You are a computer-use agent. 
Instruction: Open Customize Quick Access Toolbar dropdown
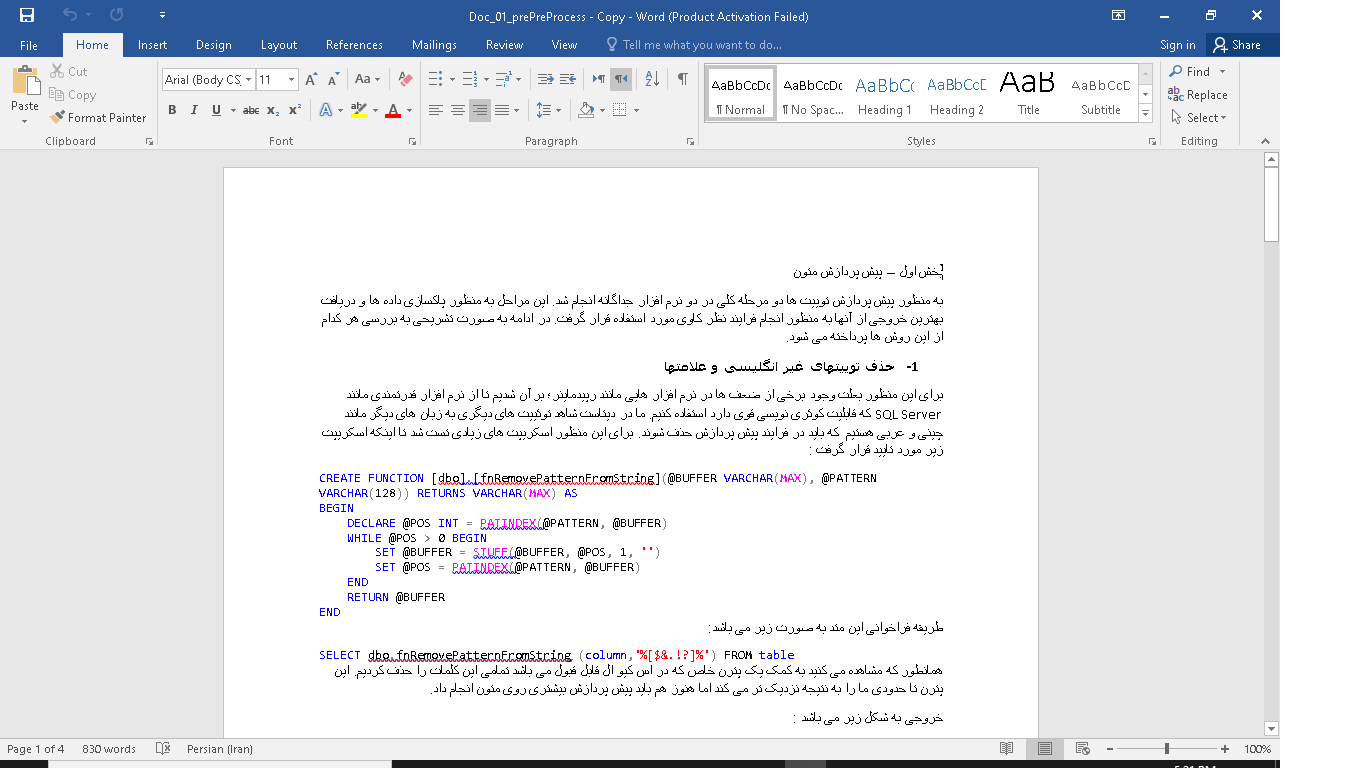click(x=163, y=15)
